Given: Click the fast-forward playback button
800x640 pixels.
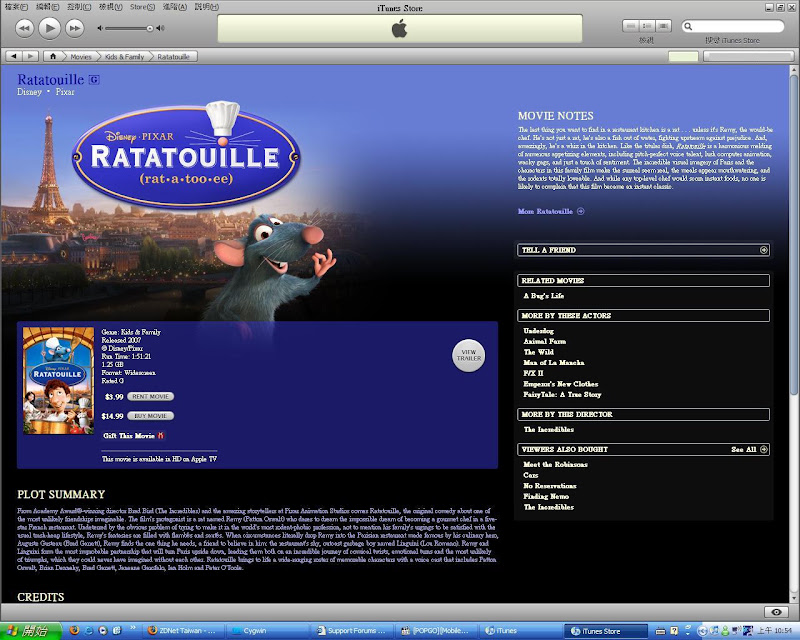Looking at the screenshot, I should [x=74, y=28].
